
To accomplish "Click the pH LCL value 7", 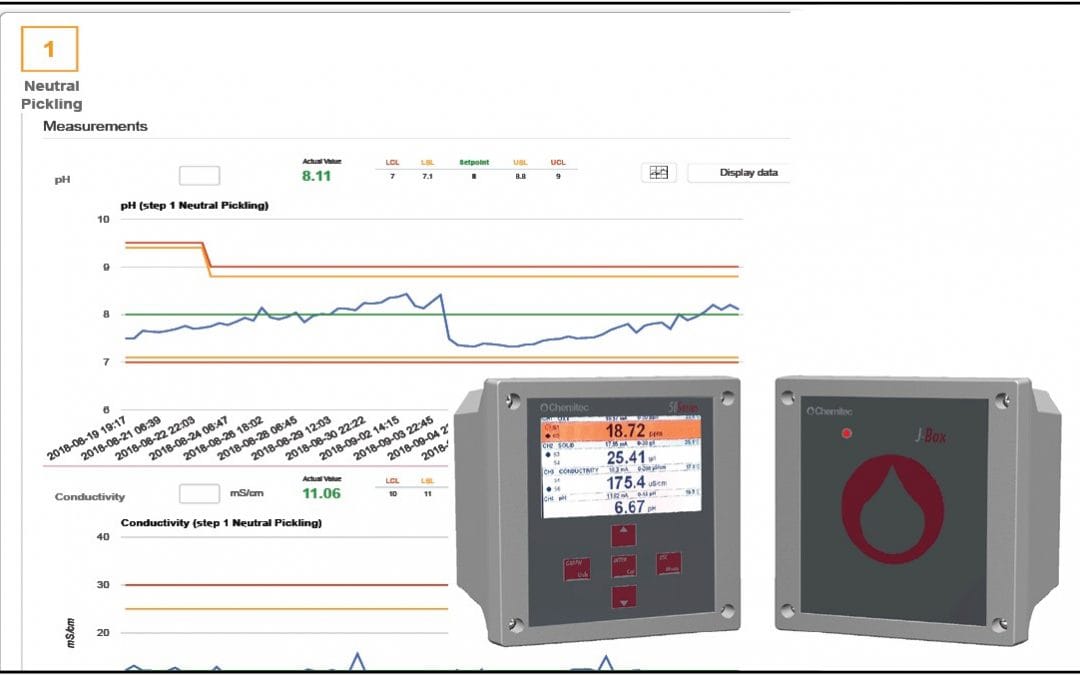I will pos(392,176).
